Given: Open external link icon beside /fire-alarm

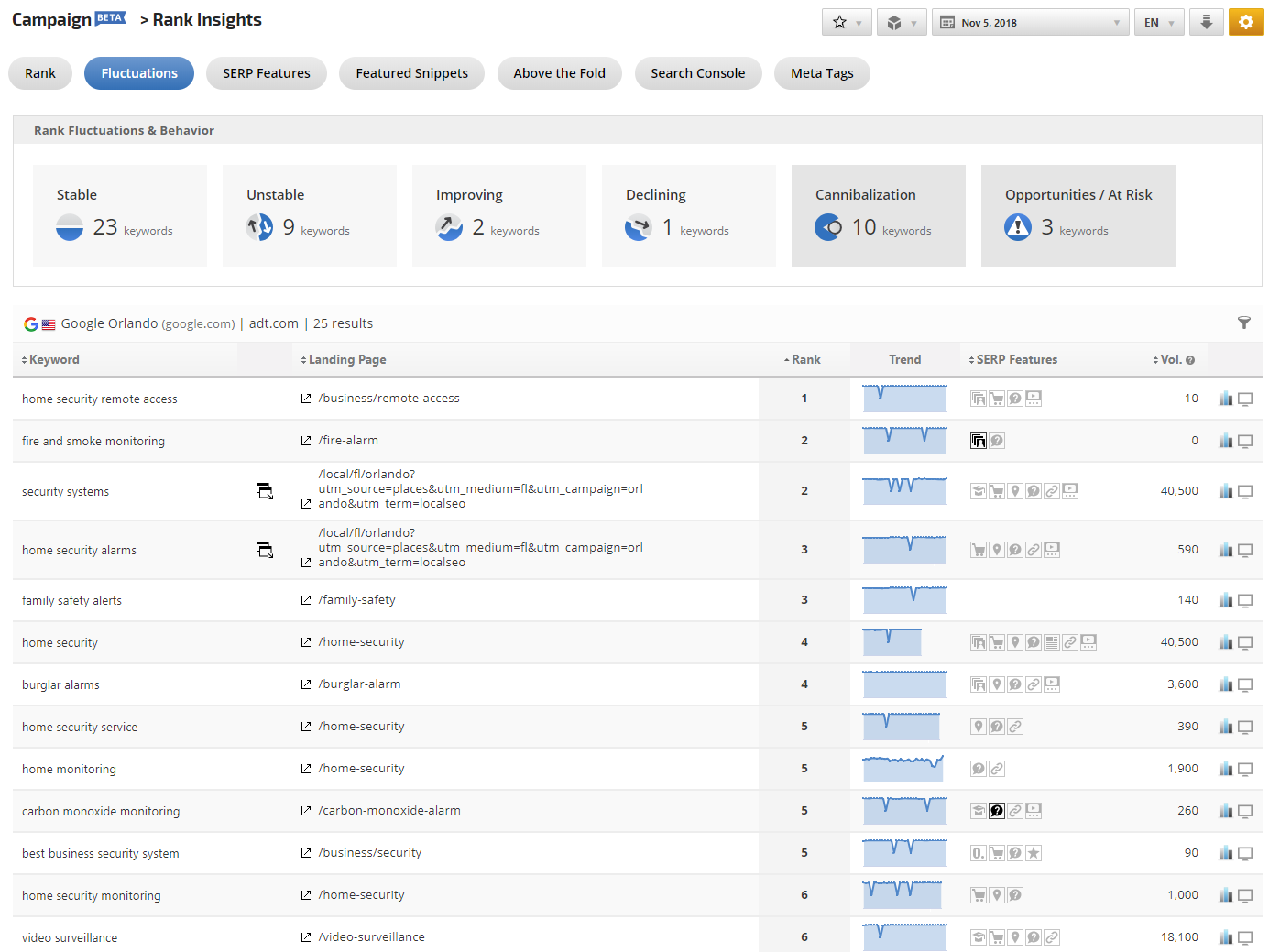Looking at the screenshot, I should coord(306,441).
